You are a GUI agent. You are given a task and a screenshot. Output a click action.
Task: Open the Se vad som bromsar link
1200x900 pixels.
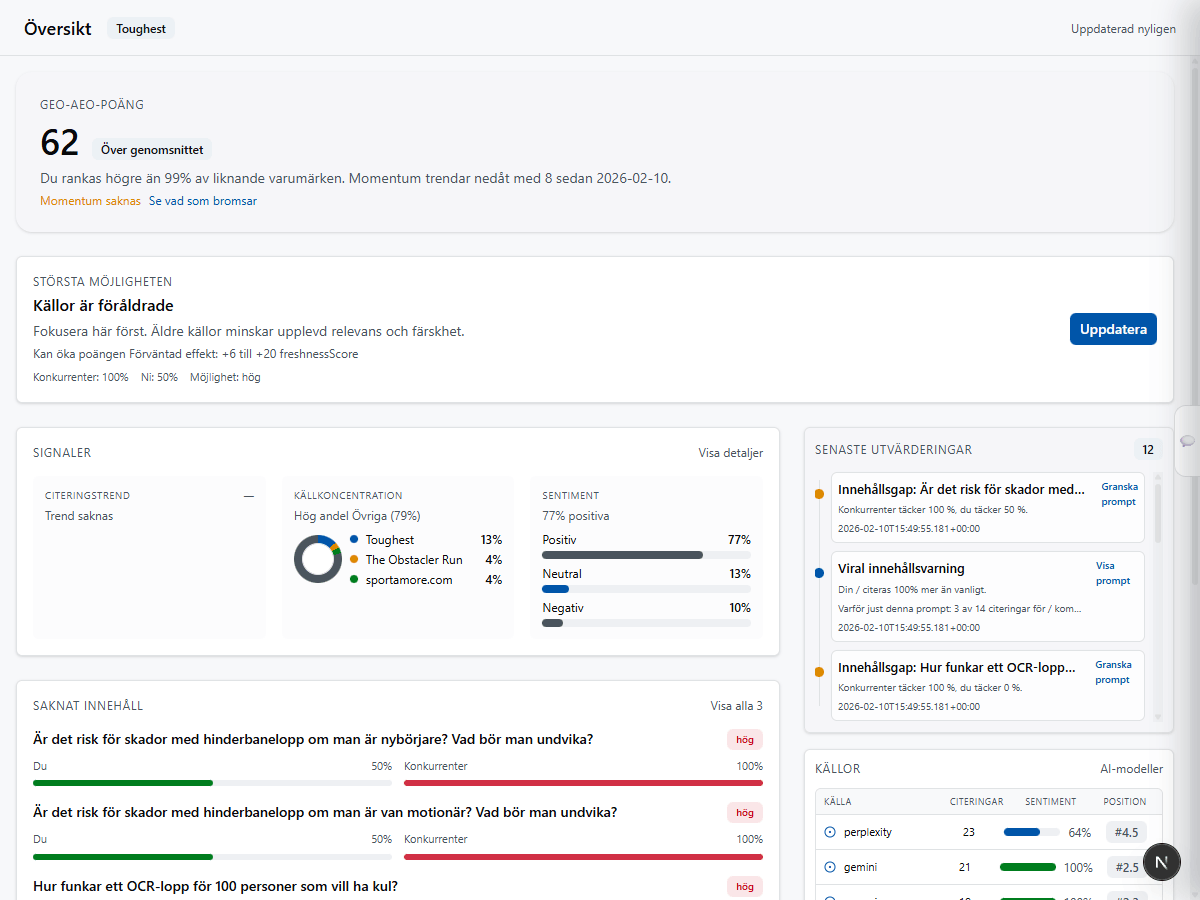click(203, 200)
